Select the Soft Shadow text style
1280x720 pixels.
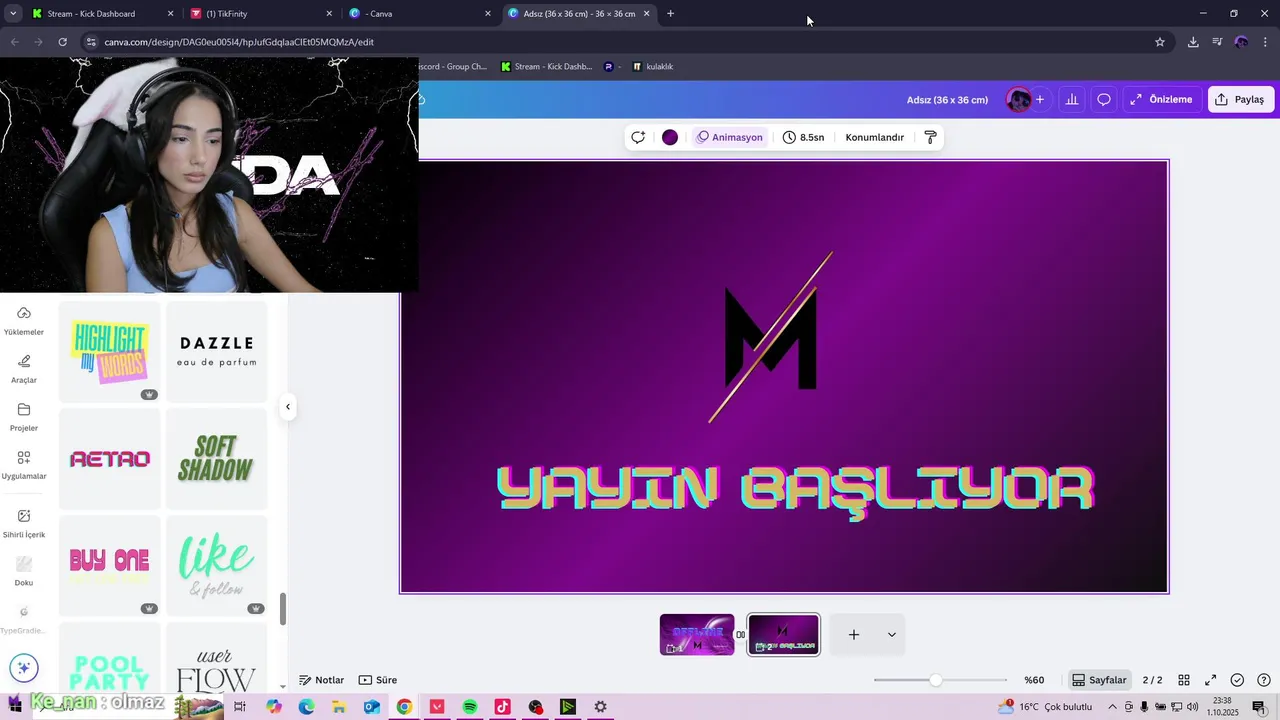[217, 459]
